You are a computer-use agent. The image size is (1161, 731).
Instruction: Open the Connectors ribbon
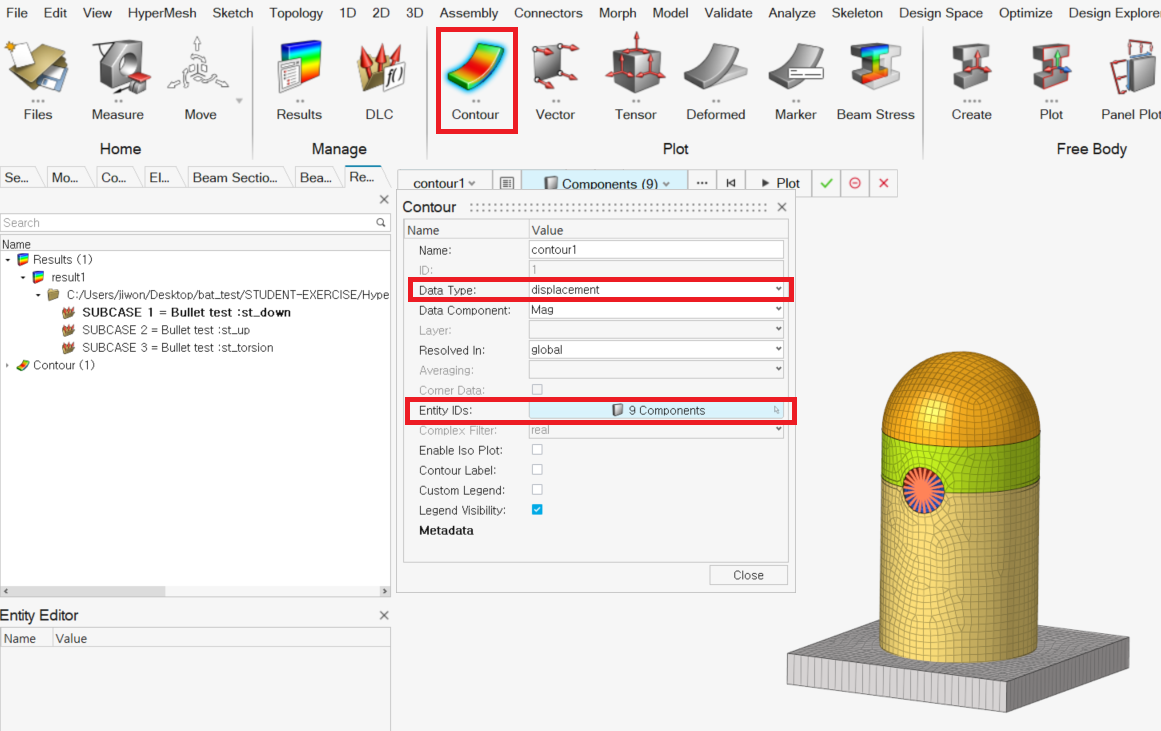[548, 13]
